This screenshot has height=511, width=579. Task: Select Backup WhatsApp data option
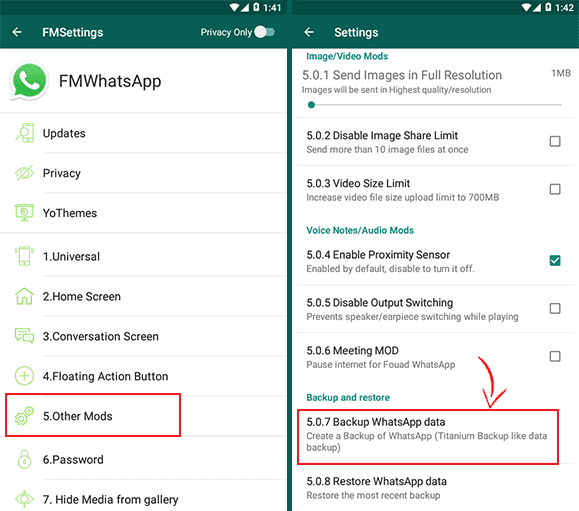(x=428, y=437)
